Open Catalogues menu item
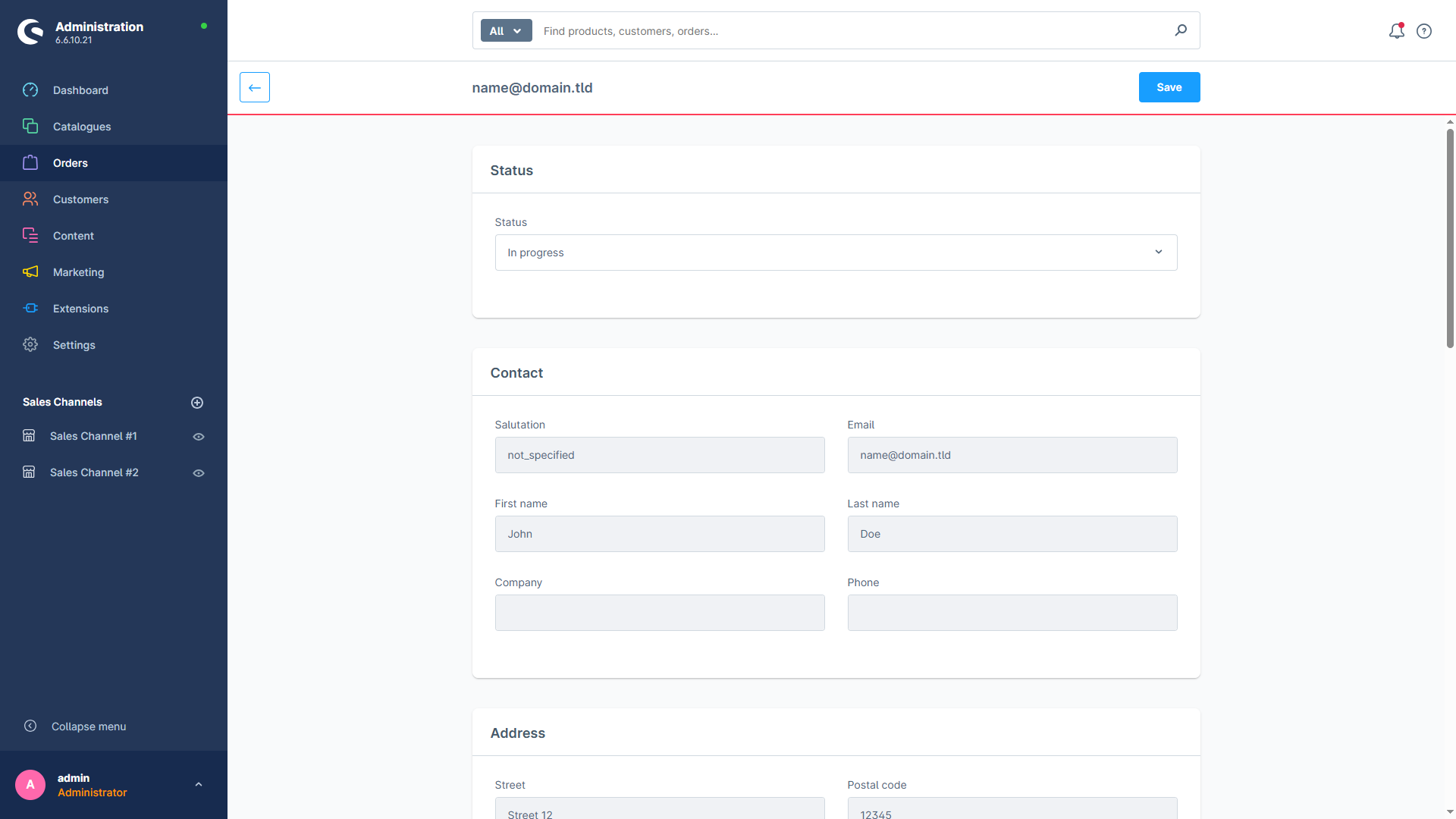1456x819 pixels. click(114, 127)
